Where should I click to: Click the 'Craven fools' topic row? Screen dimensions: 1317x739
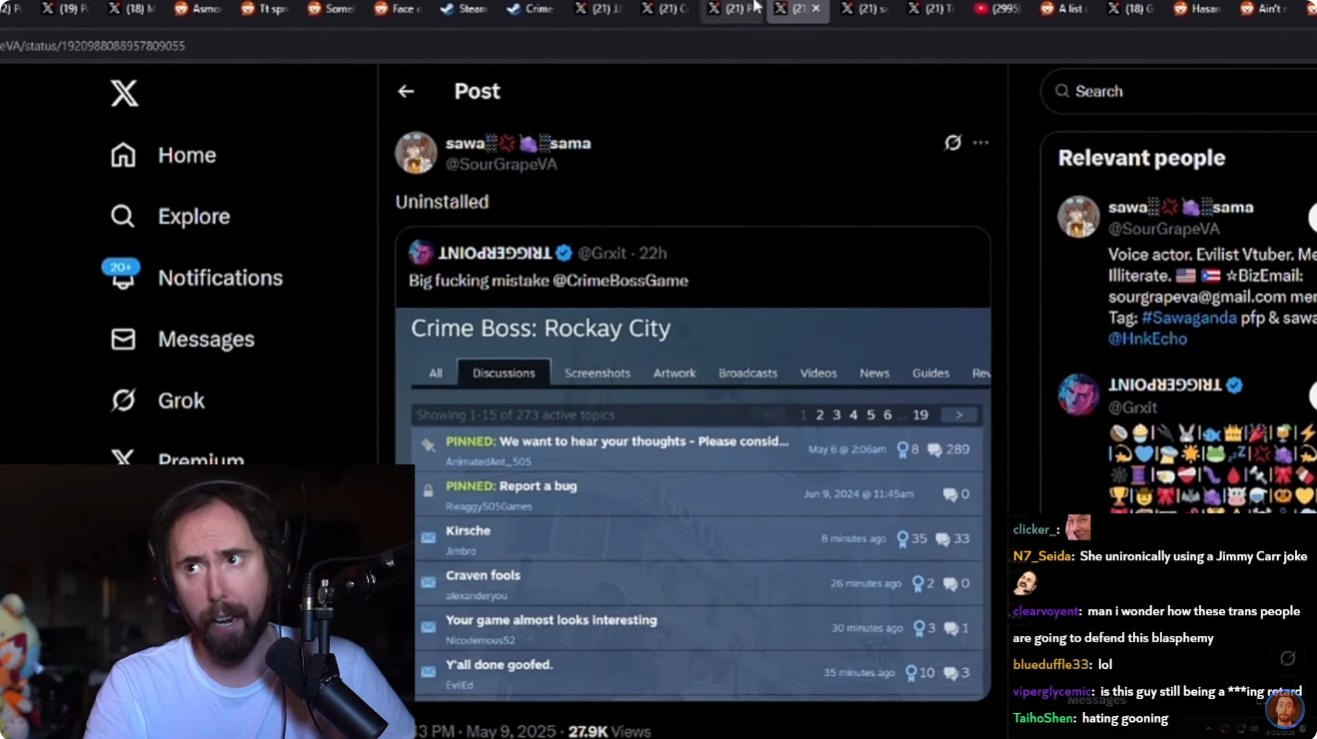click(697, 582)
